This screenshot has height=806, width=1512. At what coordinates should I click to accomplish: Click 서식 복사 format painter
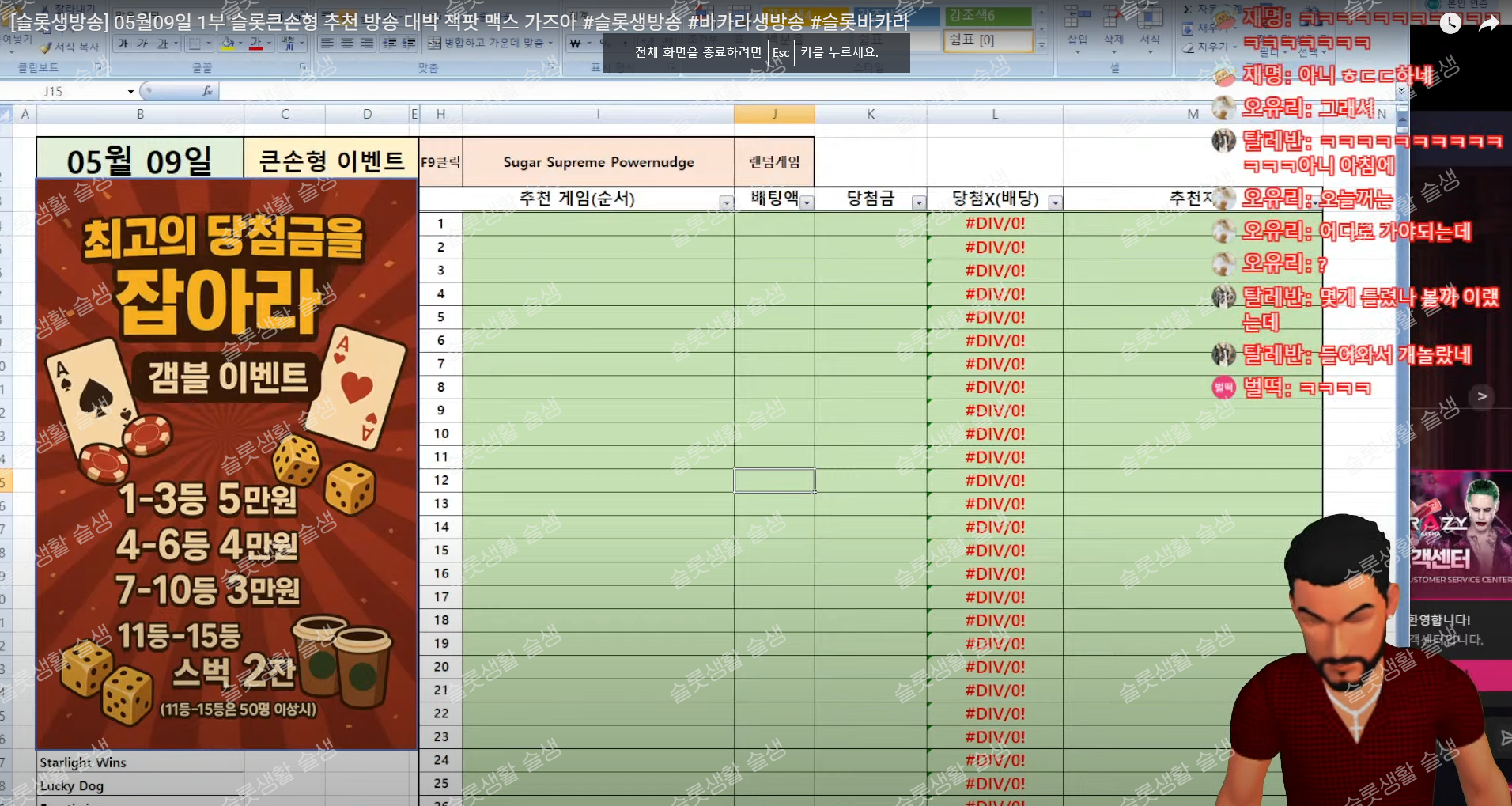(70, 47)
